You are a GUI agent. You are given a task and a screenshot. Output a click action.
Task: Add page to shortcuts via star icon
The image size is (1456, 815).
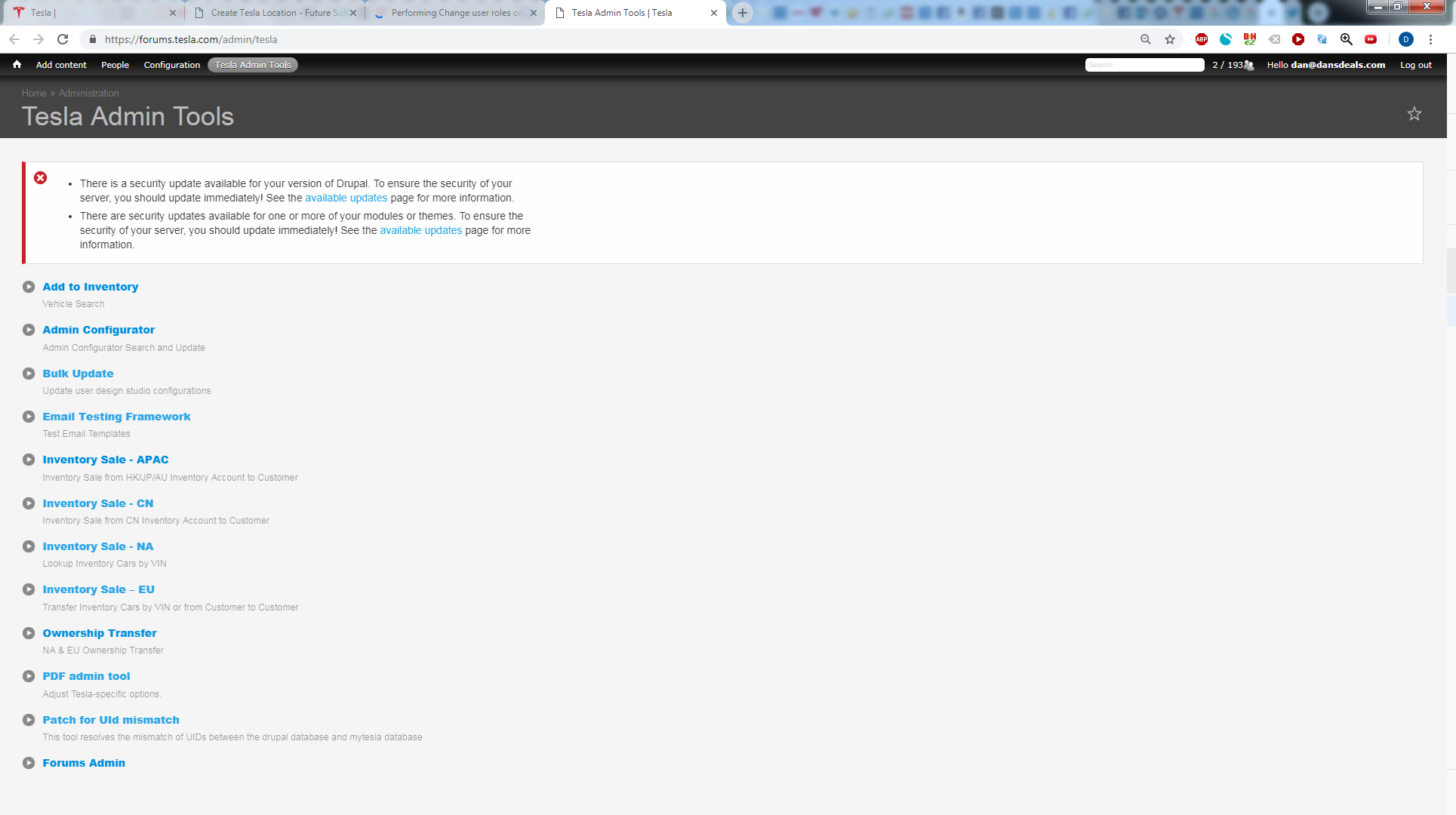click(1414, 114)
